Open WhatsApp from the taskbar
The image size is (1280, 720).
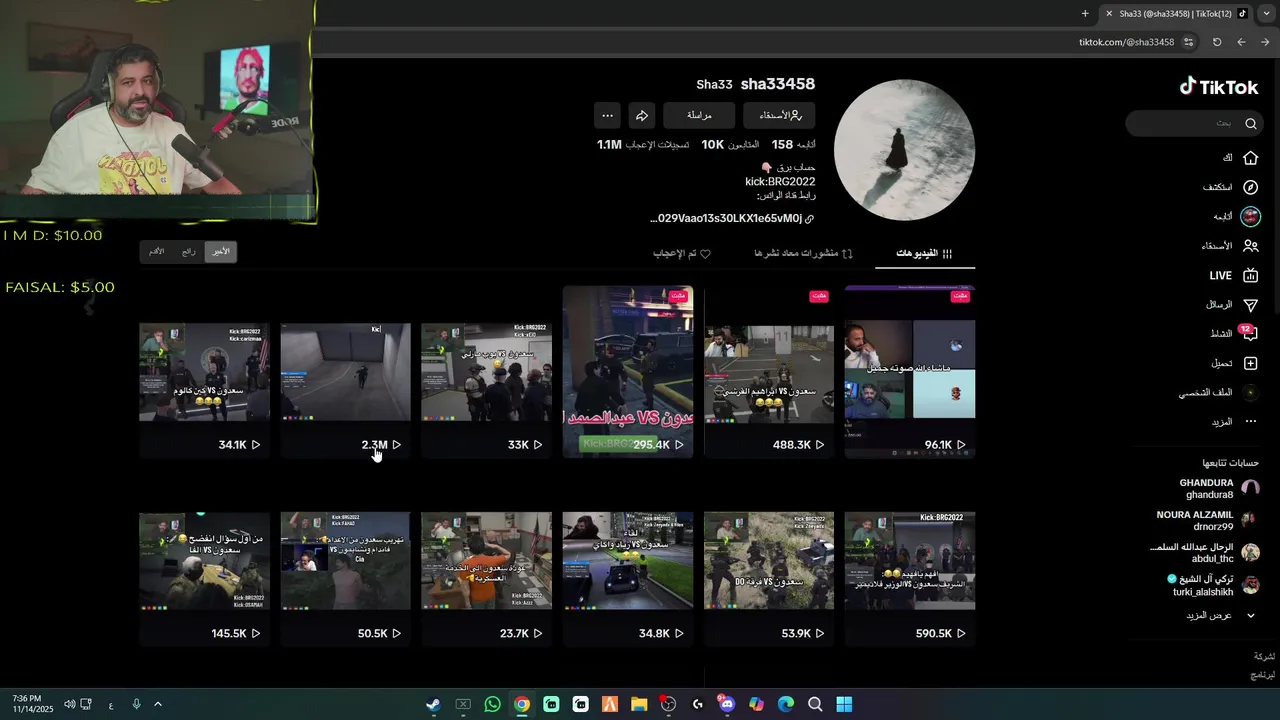(492, 704)
